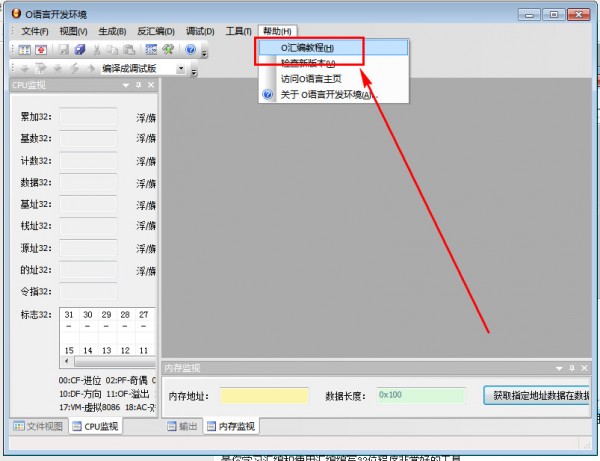Open the 生成(B) menu
Viewport: 600px width, 461px height.
[112, 31]
